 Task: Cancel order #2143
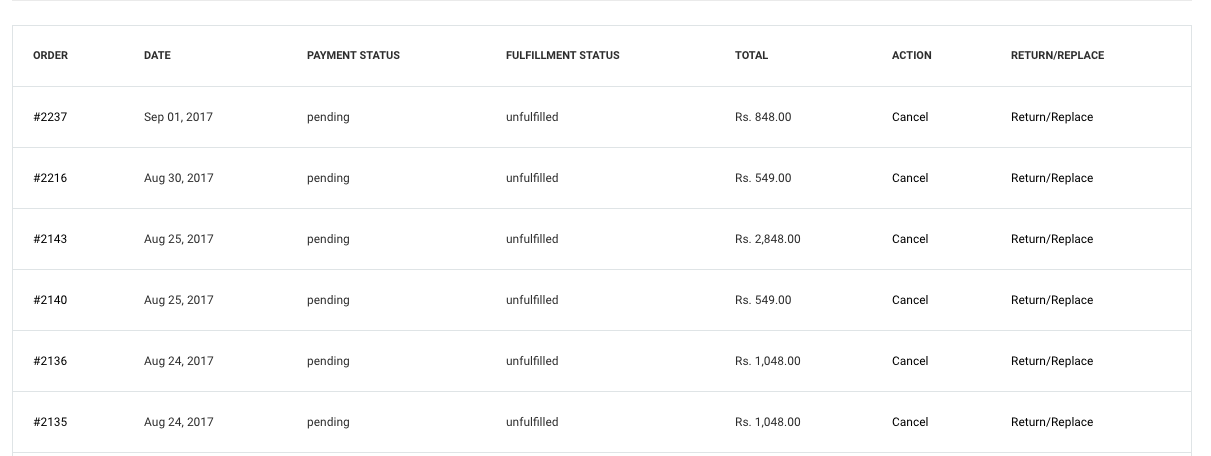point(910,239)
